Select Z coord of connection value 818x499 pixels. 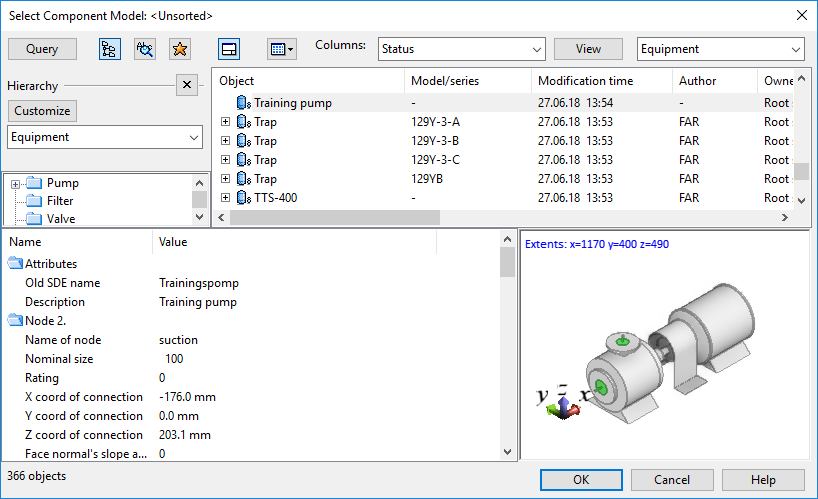click(x=185, y=435)
